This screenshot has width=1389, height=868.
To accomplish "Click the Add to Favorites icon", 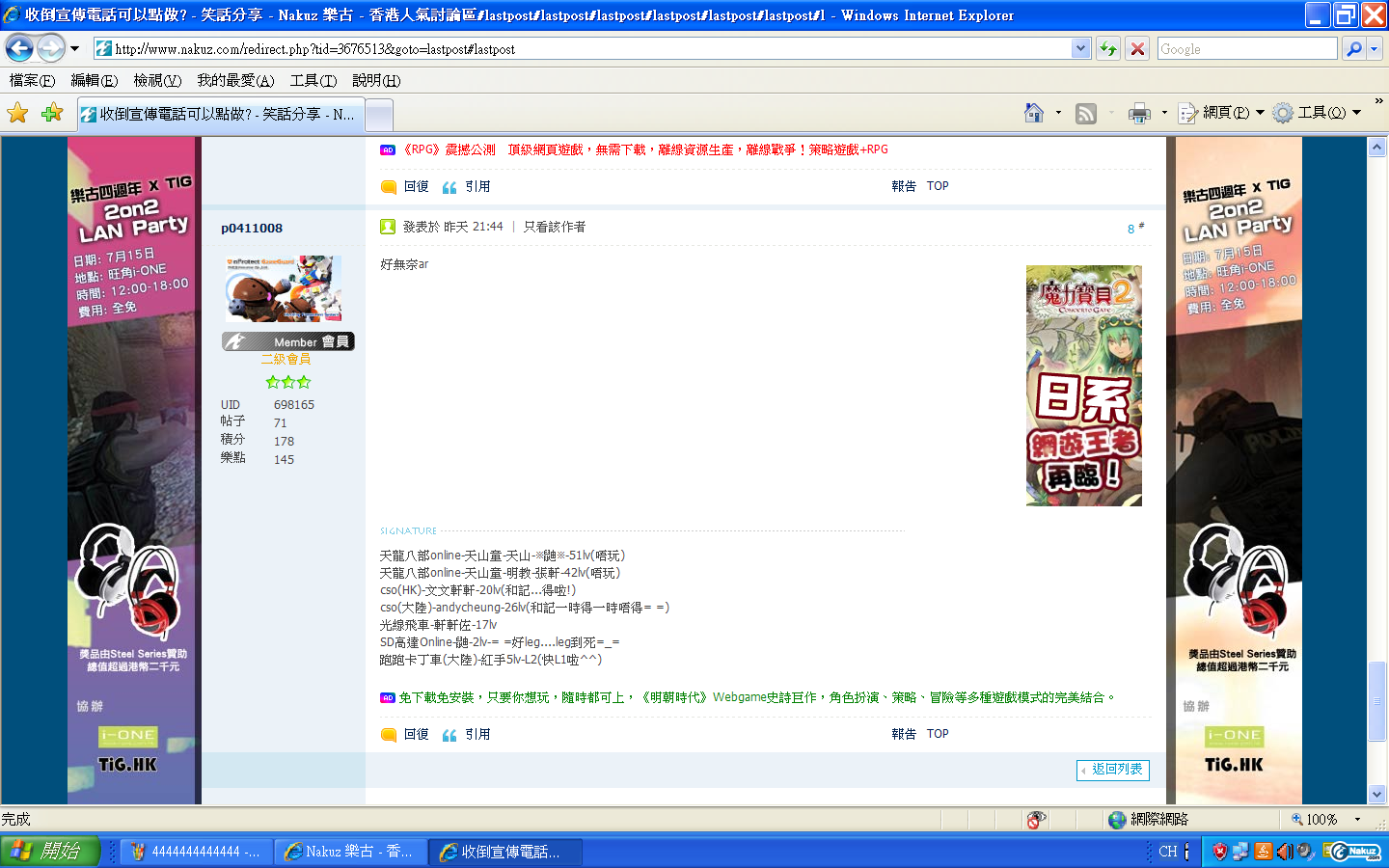I will click(52, 114).
